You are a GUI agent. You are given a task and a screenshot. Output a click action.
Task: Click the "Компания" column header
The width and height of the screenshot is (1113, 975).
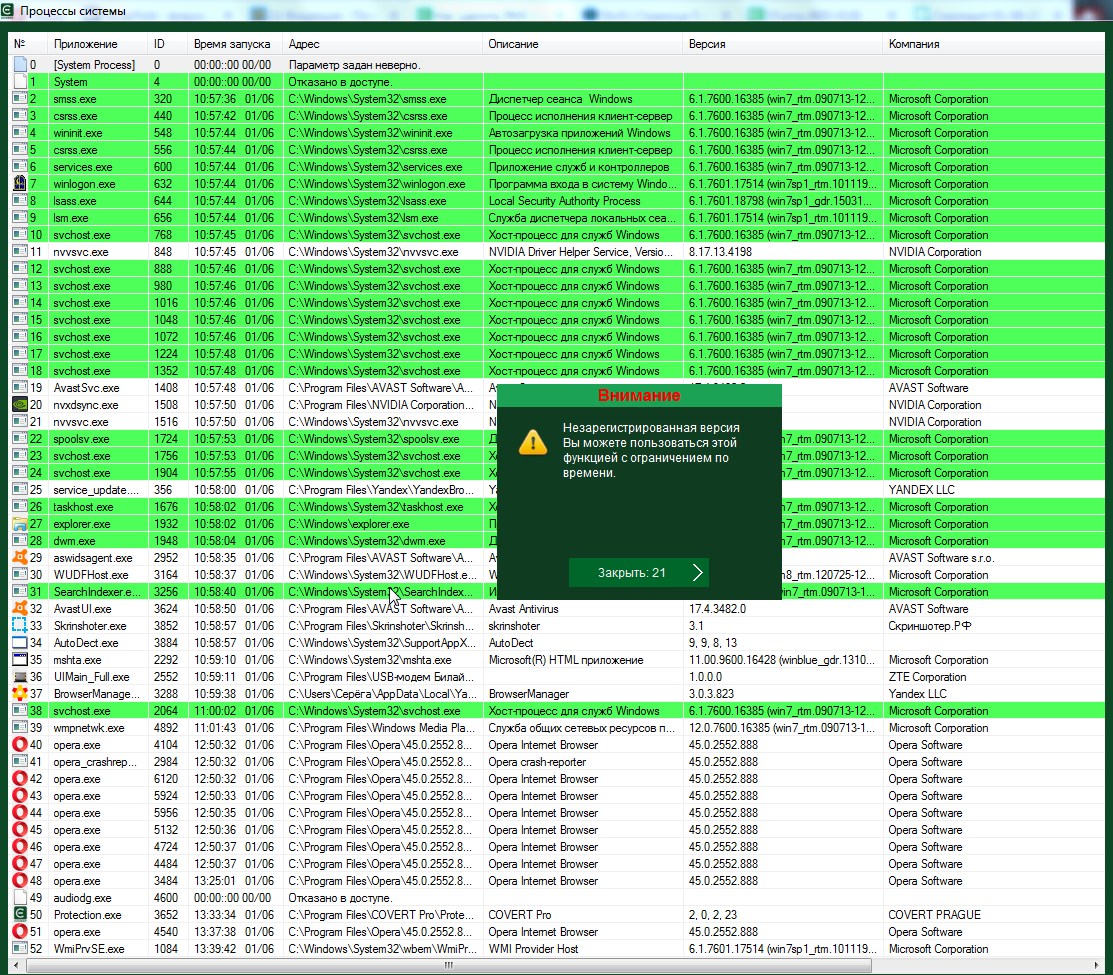(x=914, y=44)
